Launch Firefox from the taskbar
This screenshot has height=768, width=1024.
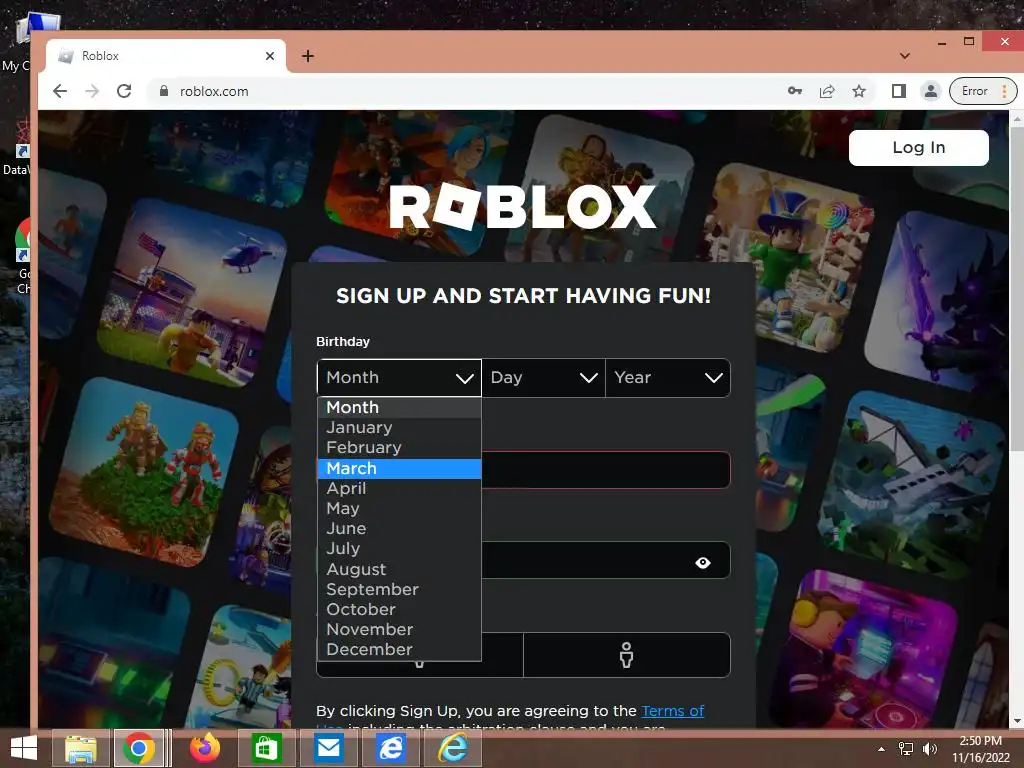tap(205, 748)
